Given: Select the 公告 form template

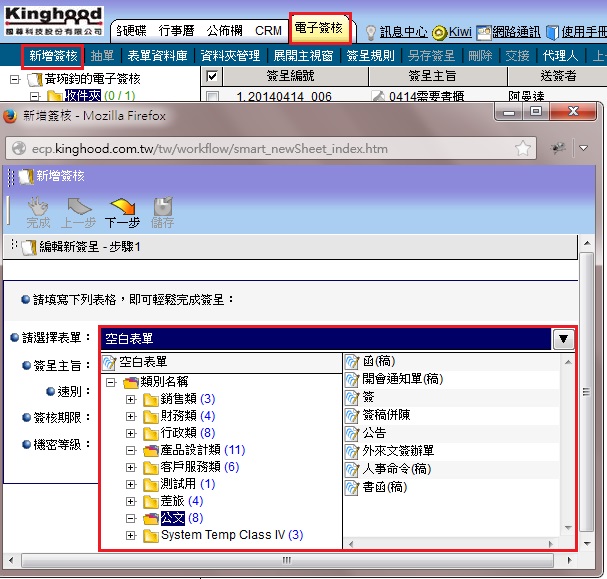Looking at the screenshot, I should [374, 433].
